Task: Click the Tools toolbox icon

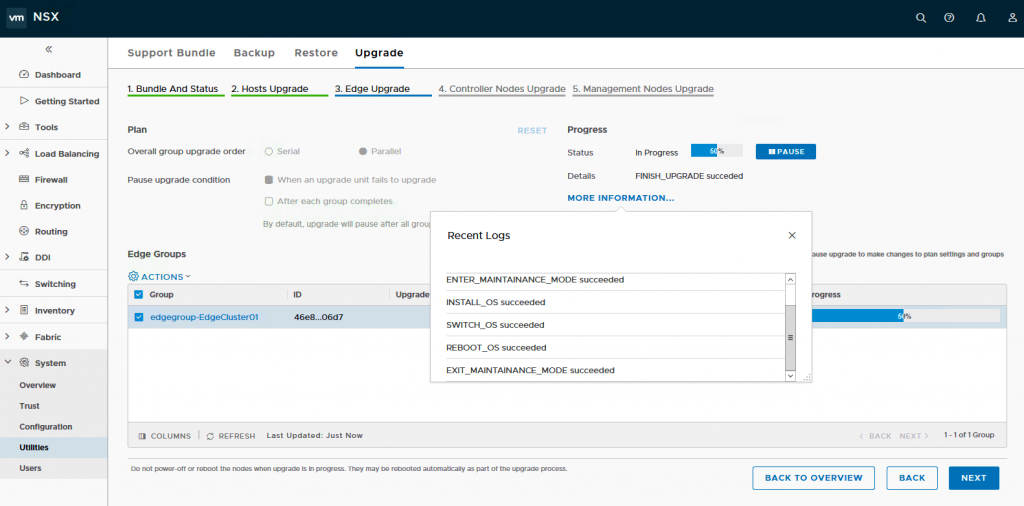Action: click(24, 127)
